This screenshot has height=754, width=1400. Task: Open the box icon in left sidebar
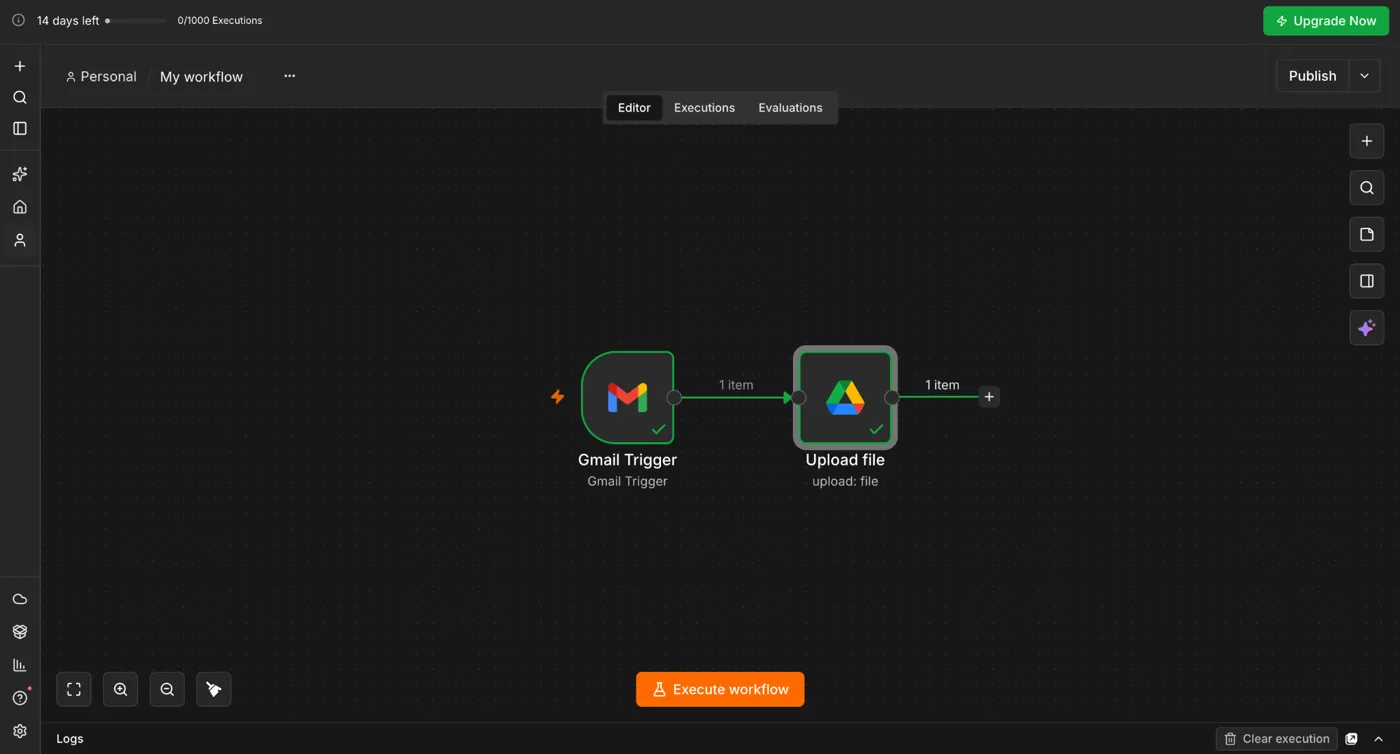(19, 632)
